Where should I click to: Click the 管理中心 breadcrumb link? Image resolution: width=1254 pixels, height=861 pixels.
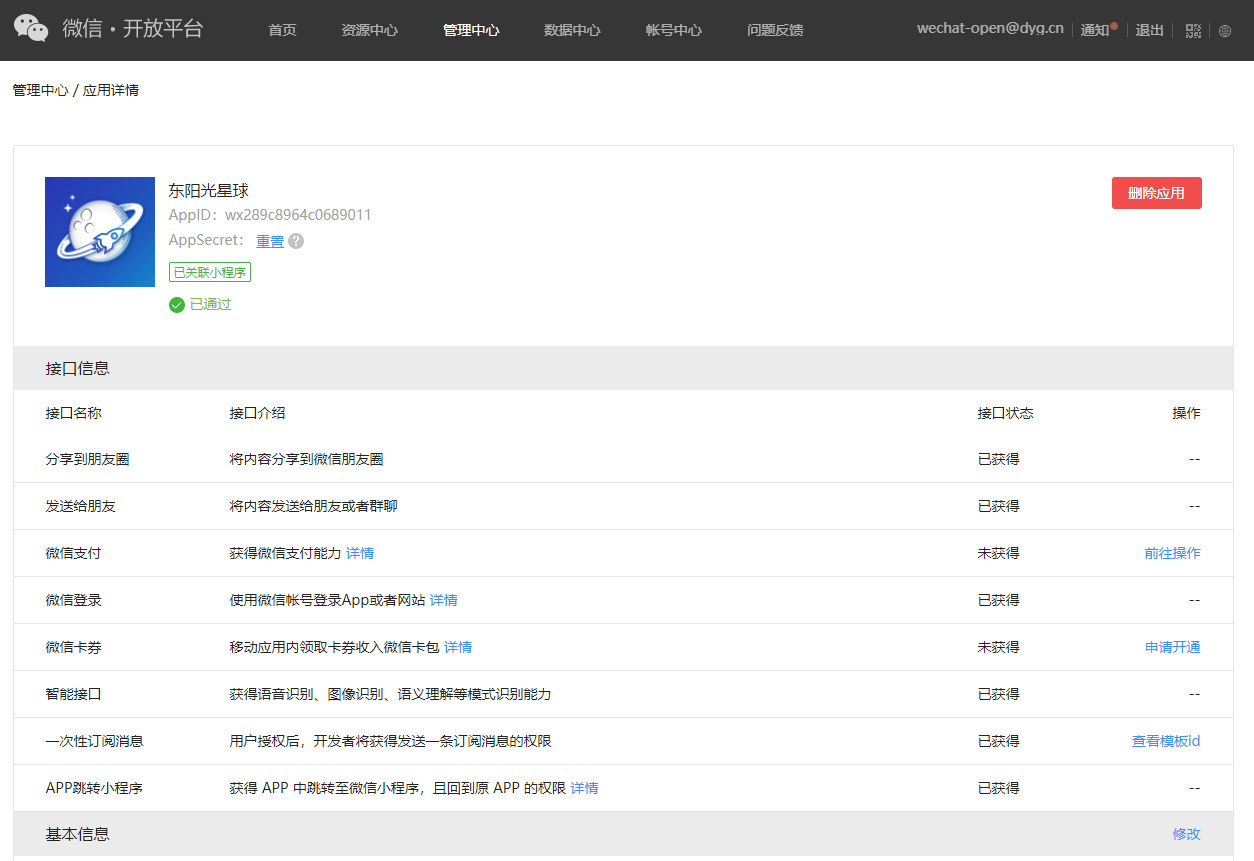pos(40,90)
